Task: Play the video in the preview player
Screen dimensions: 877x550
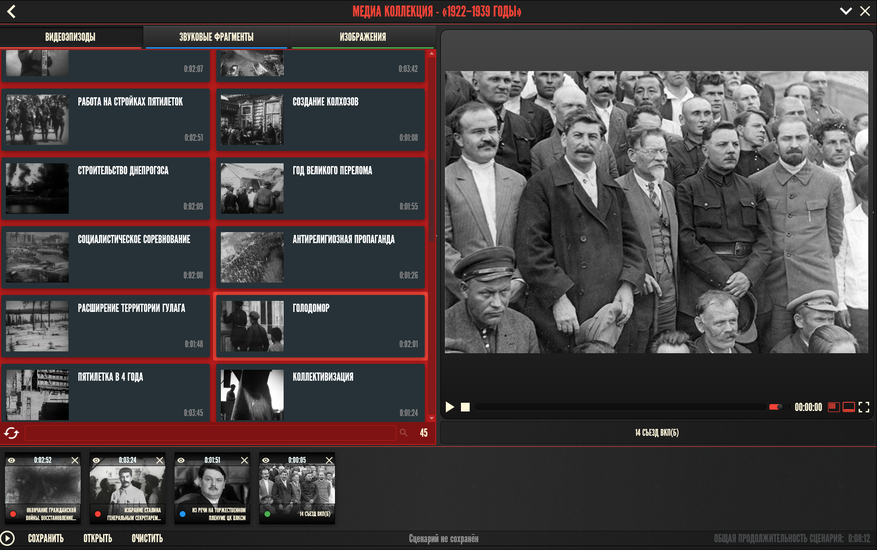Action: 450,407
